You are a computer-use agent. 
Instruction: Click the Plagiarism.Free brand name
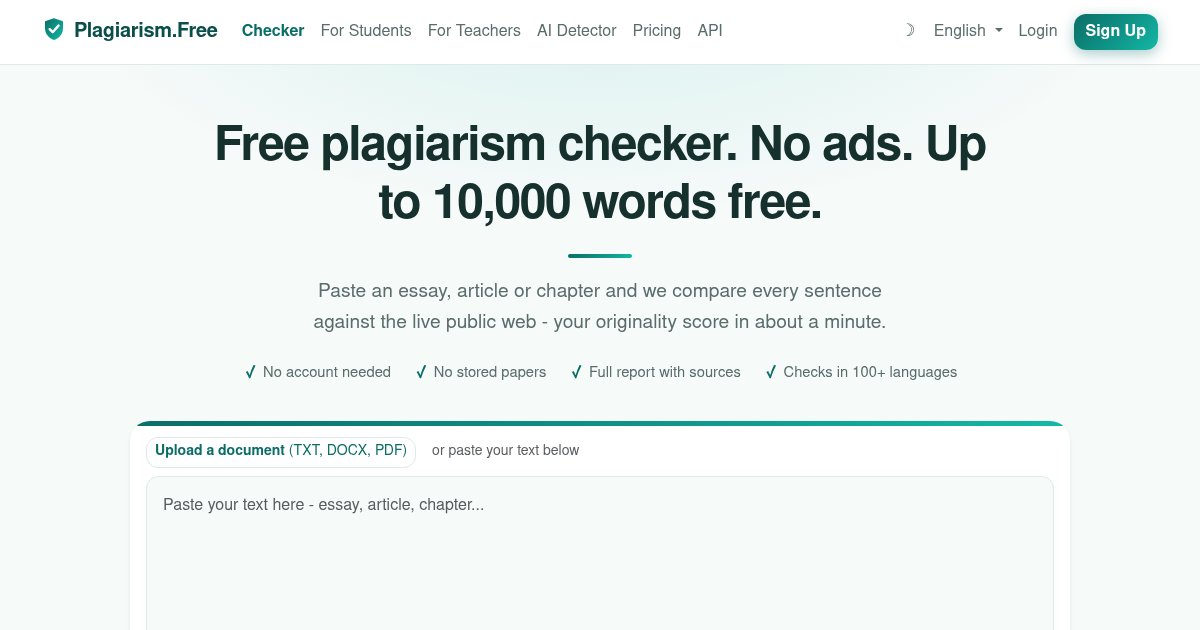click(146, 30)
